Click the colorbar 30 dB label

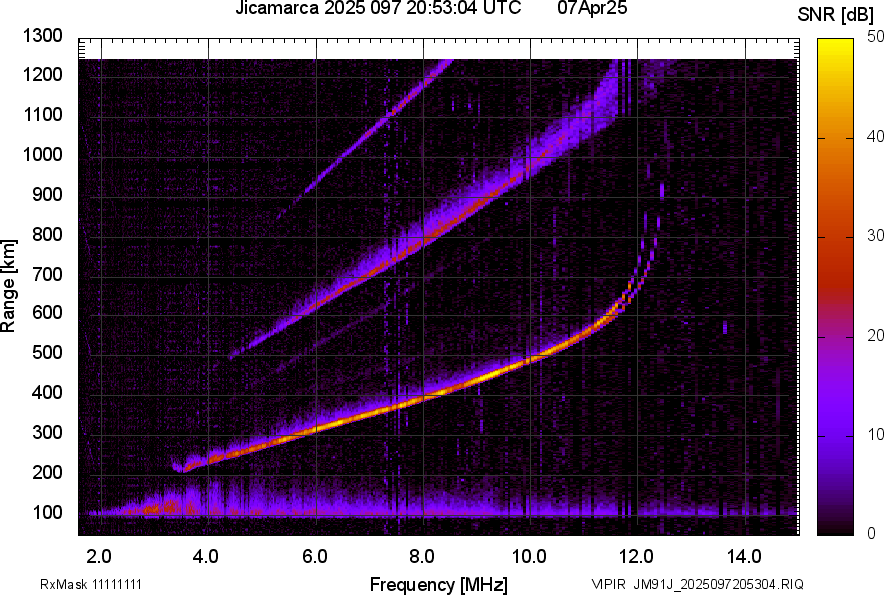(875, 235)
